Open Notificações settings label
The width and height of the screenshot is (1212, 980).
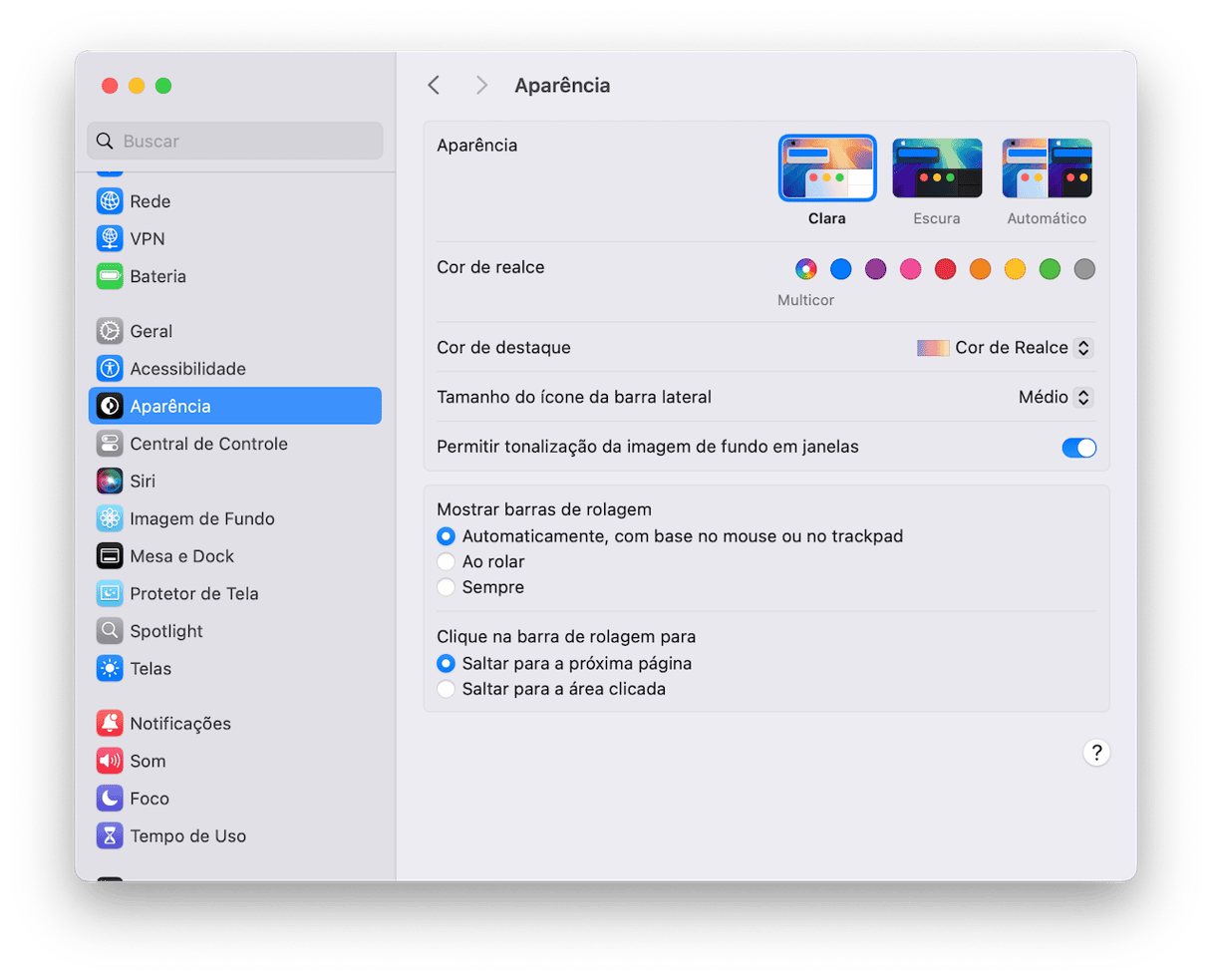180,724
